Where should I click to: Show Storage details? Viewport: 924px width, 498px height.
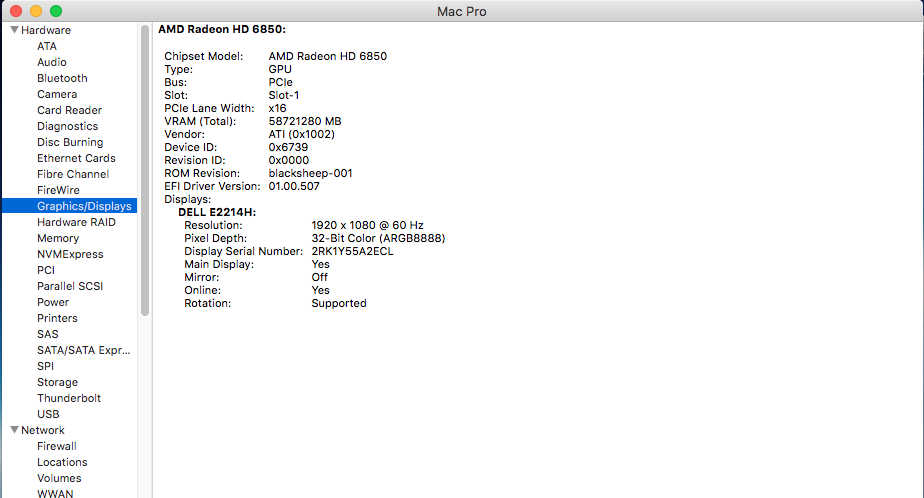point(57,382)
